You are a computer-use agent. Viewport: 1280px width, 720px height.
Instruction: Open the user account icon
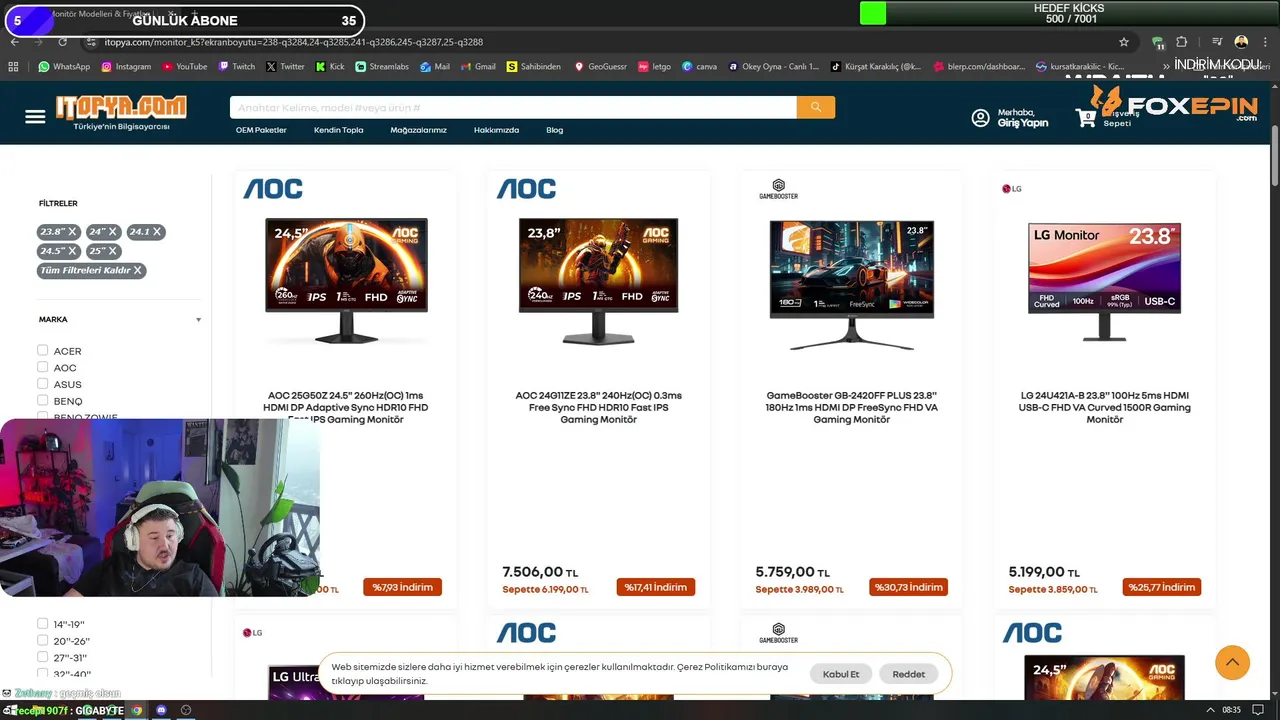pos(980,118)
